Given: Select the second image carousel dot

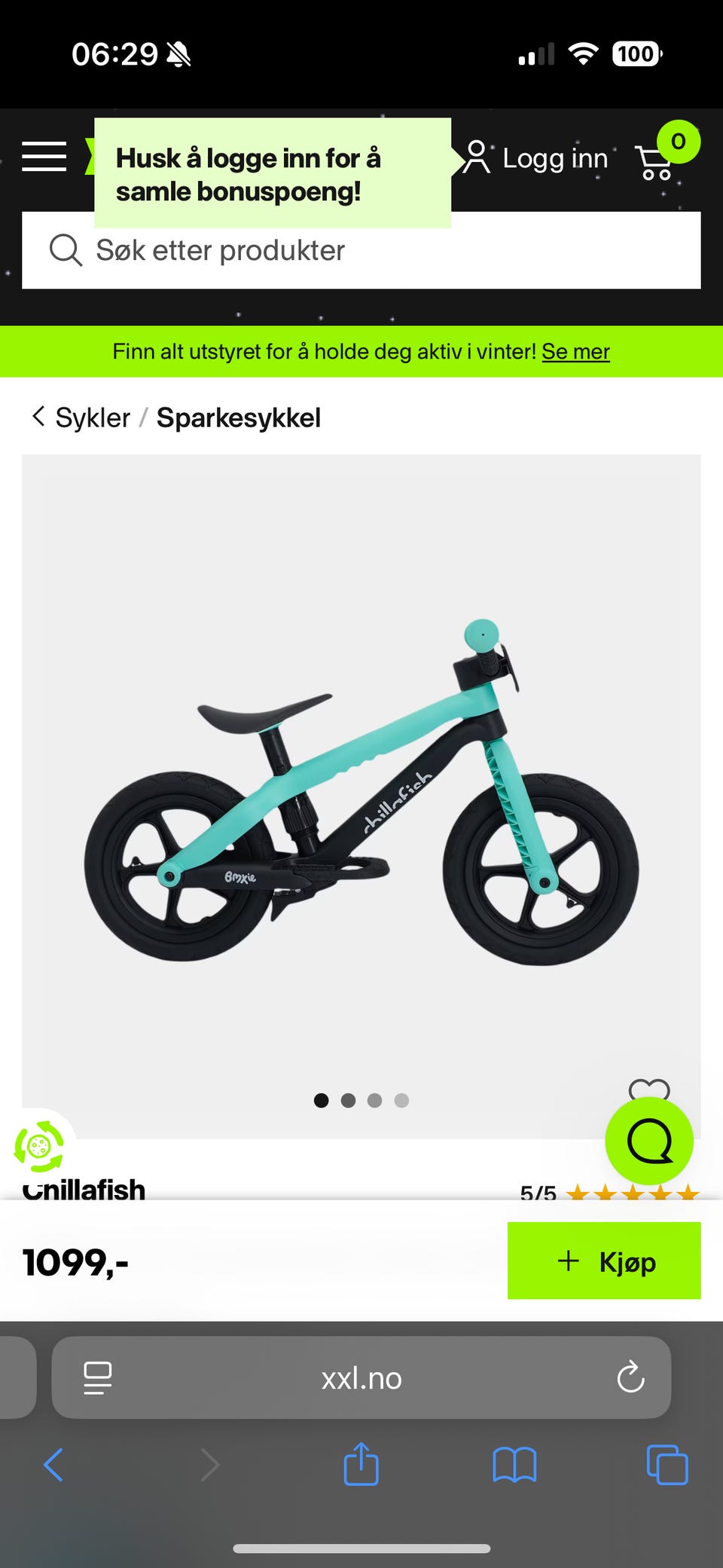Looking at the screenshot, I should (348, 1100).
